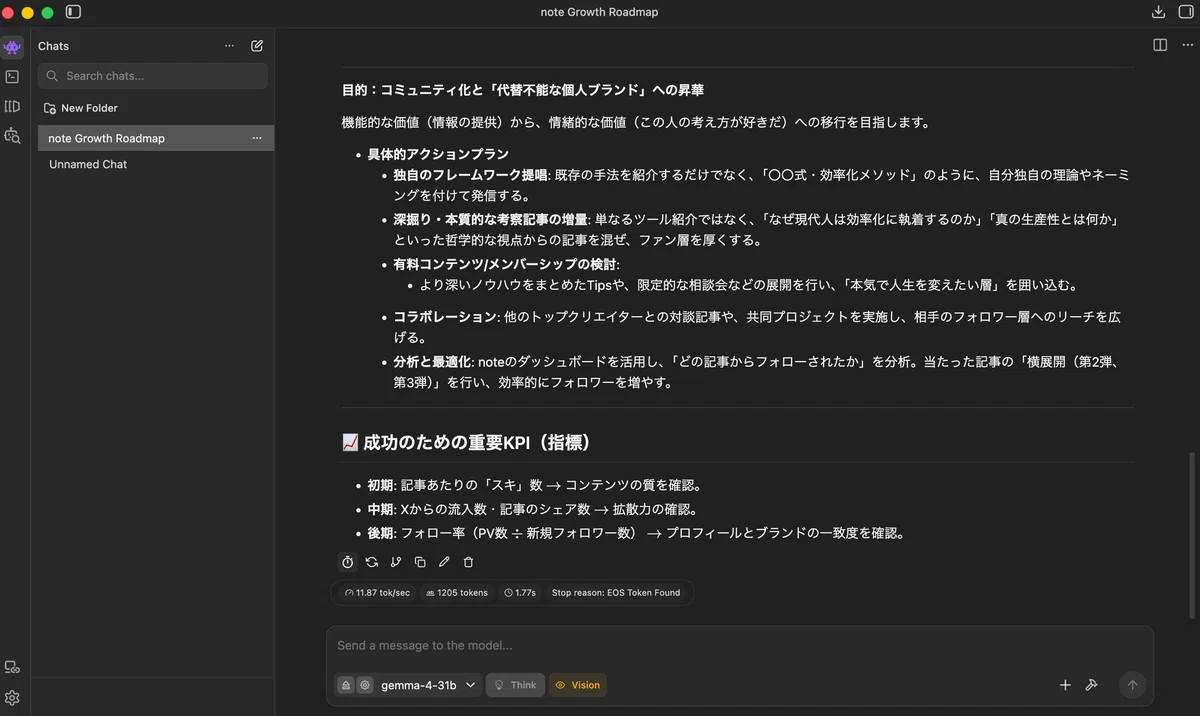The image size is (1200, 716).
Task: Open the model Discover search view
Action: click(x=12, y=135)
